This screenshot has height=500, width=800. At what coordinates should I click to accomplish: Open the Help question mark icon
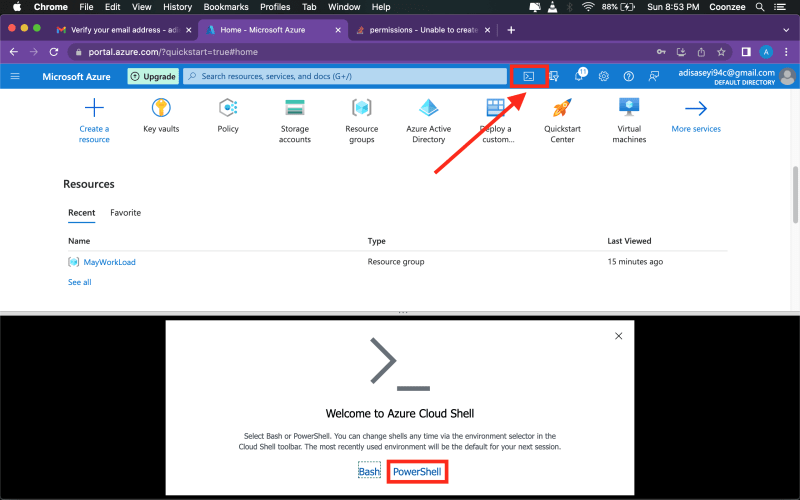pos(629,77)
